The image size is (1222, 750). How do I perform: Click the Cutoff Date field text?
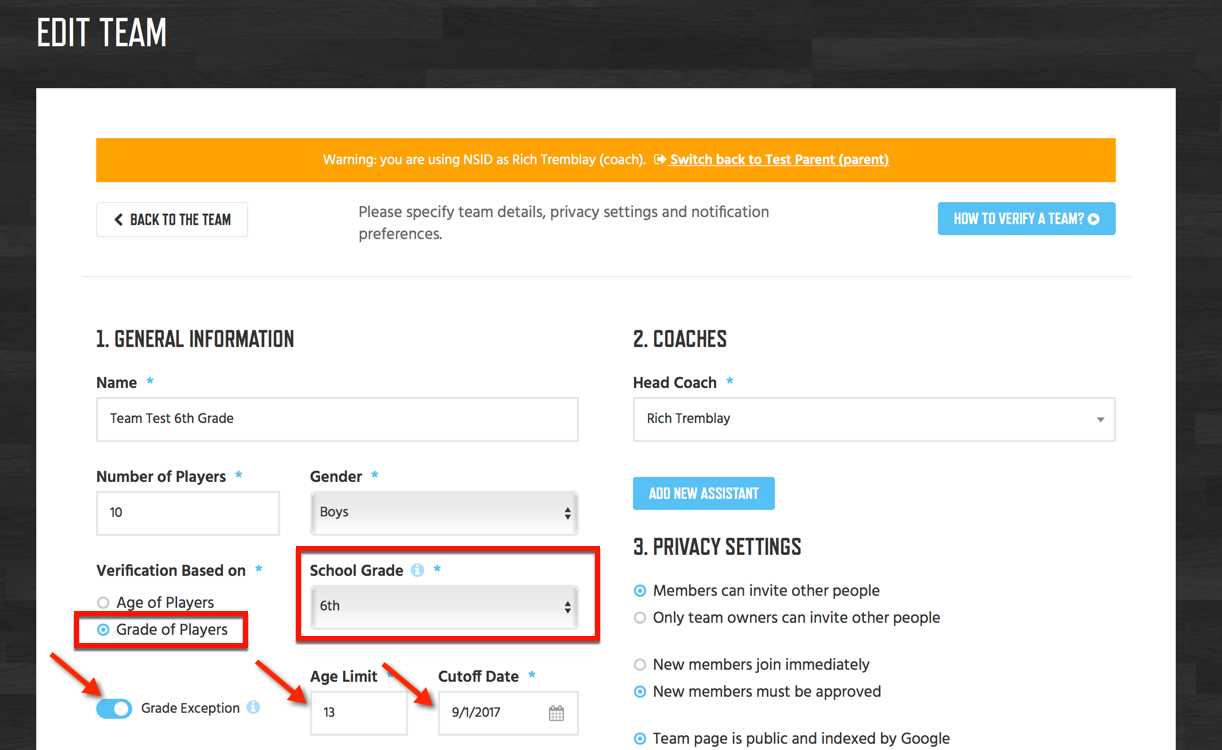[x=476, y=713]
